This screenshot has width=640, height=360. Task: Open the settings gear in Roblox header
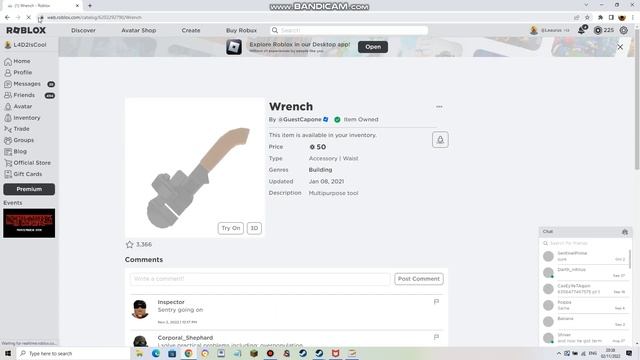click(624, 31)
